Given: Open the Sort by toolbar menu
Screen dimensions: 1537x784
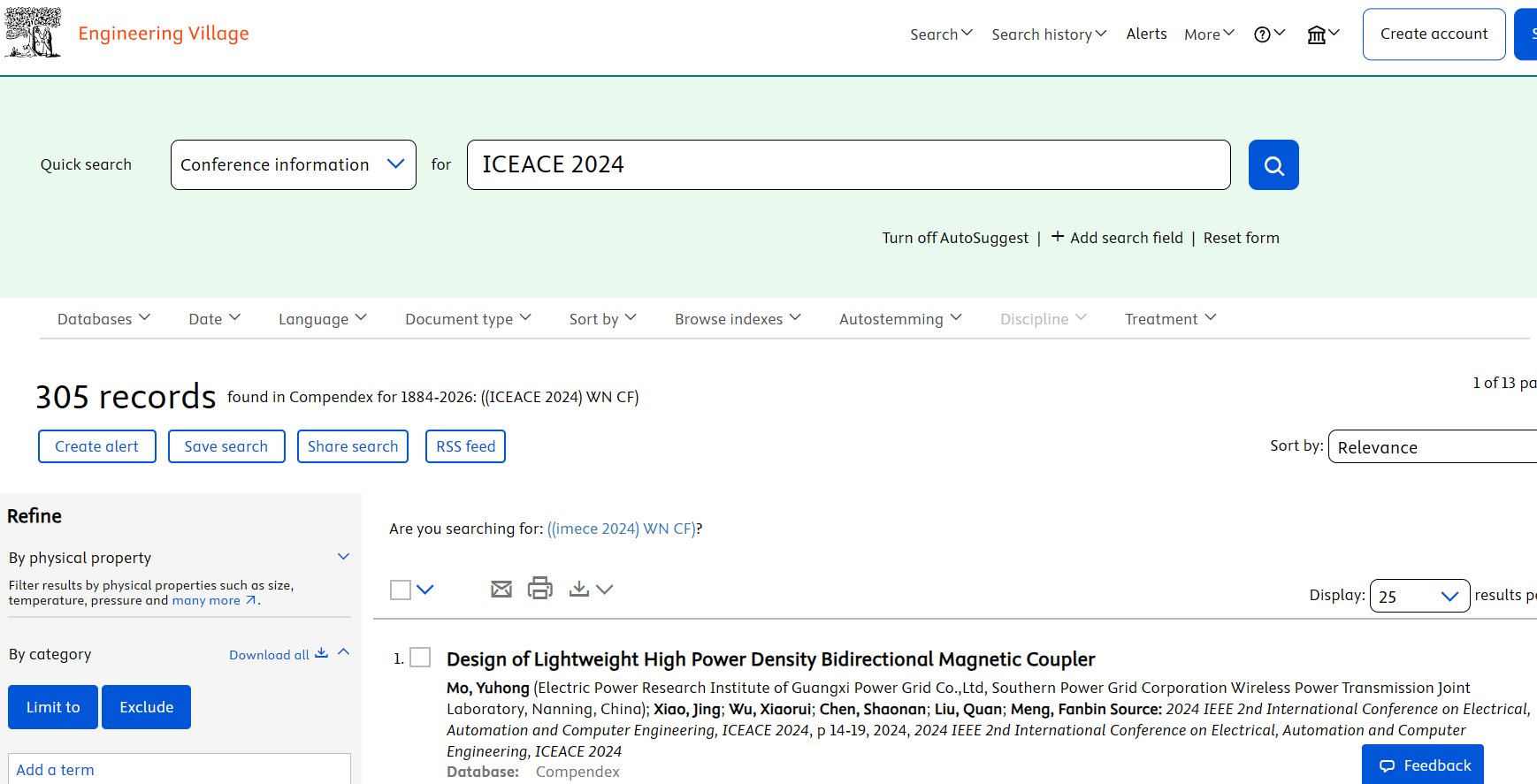Looking at the screenshot, I should coord(603,318).
